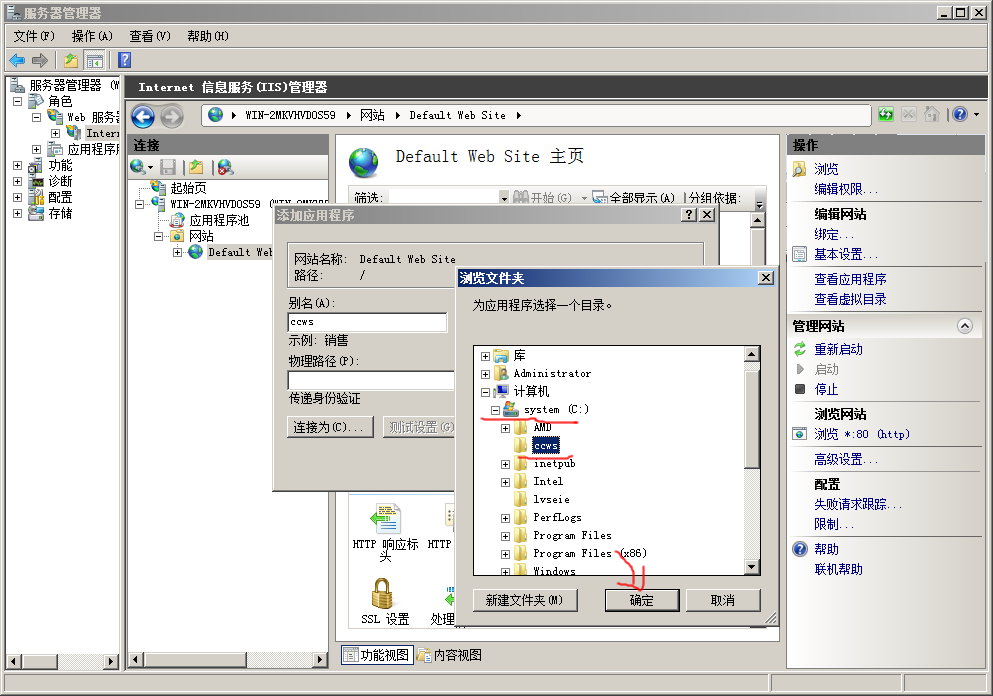993x696 pixels.
Task: Click the 别名 input field containing ccws
Action: pos(367,322)
